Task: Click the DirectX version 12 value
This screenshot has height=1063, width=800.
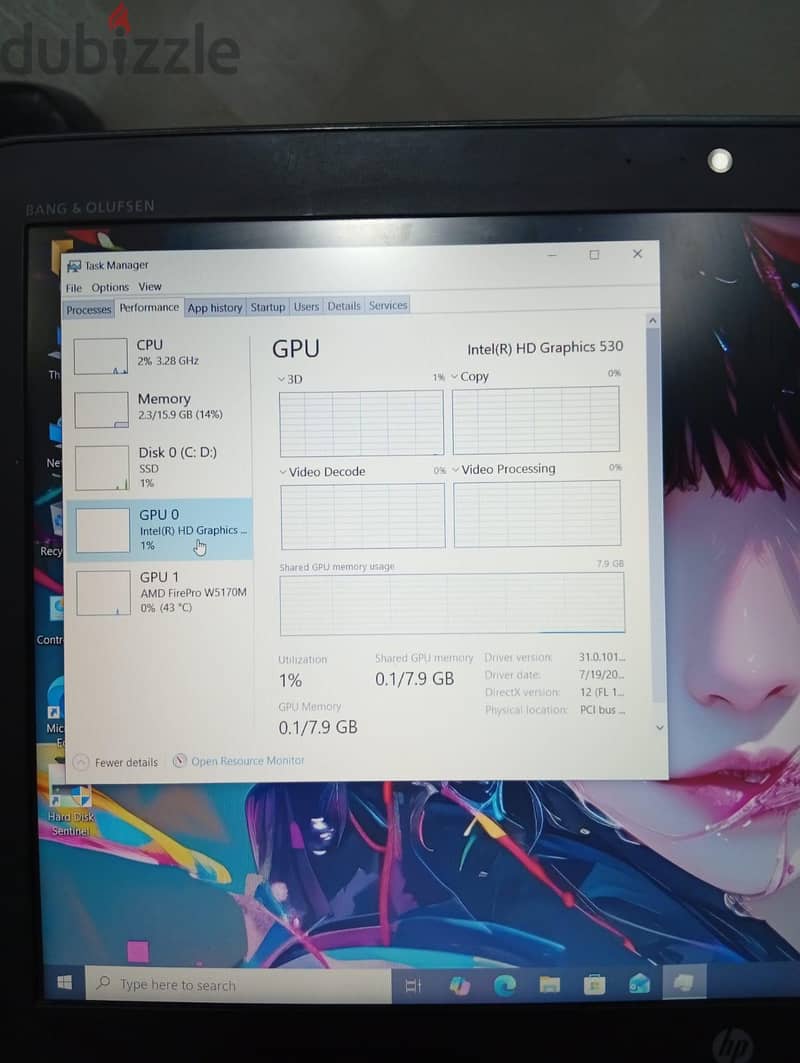Action: (x=601, y=692)
